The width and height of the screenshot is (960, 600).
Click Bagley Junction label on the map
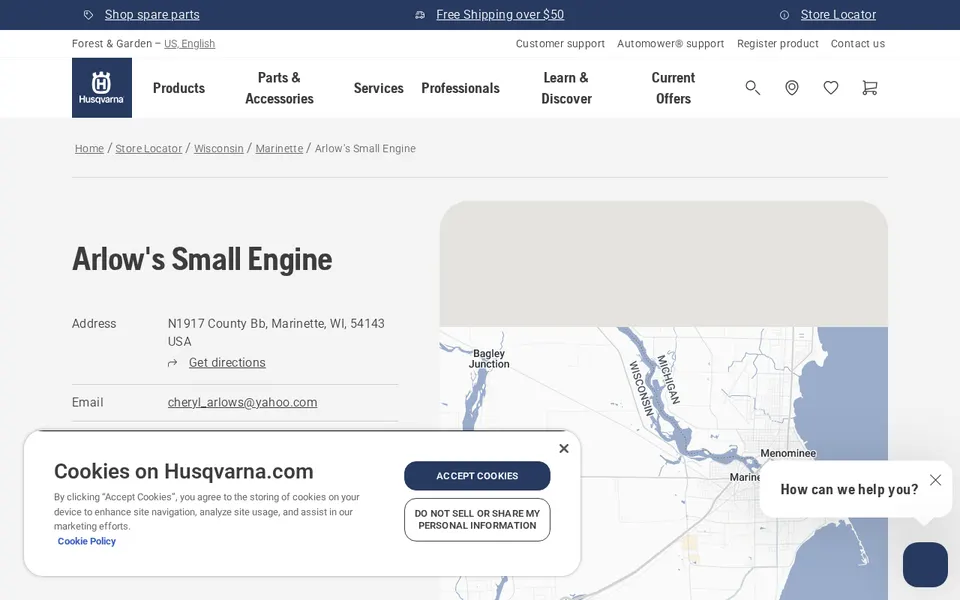[x=489, y=359]
